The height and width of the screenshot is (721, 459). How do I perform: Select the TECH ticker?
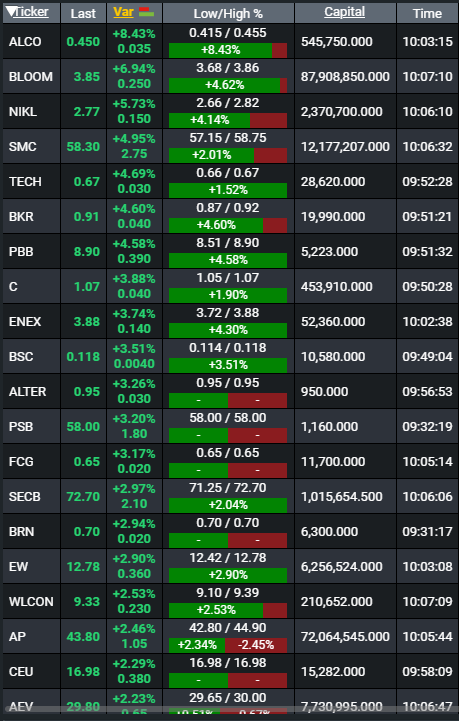point(25,181)
